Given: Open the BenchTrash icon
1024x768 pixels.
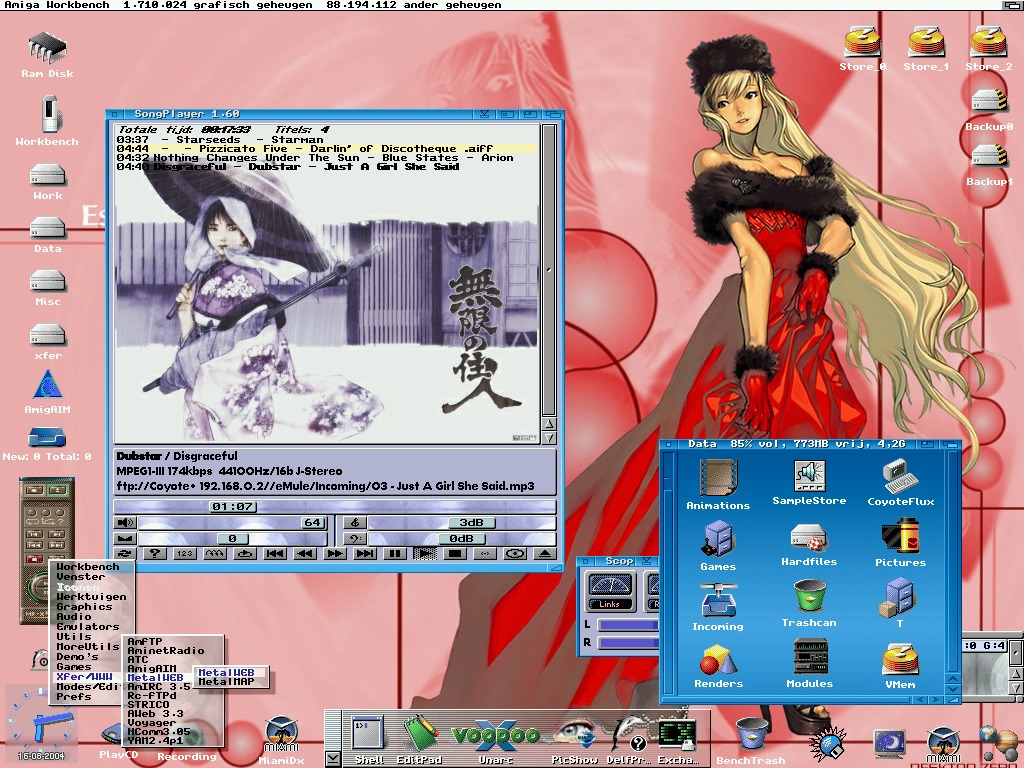Looking at the screenshot, I should point(751,741).
